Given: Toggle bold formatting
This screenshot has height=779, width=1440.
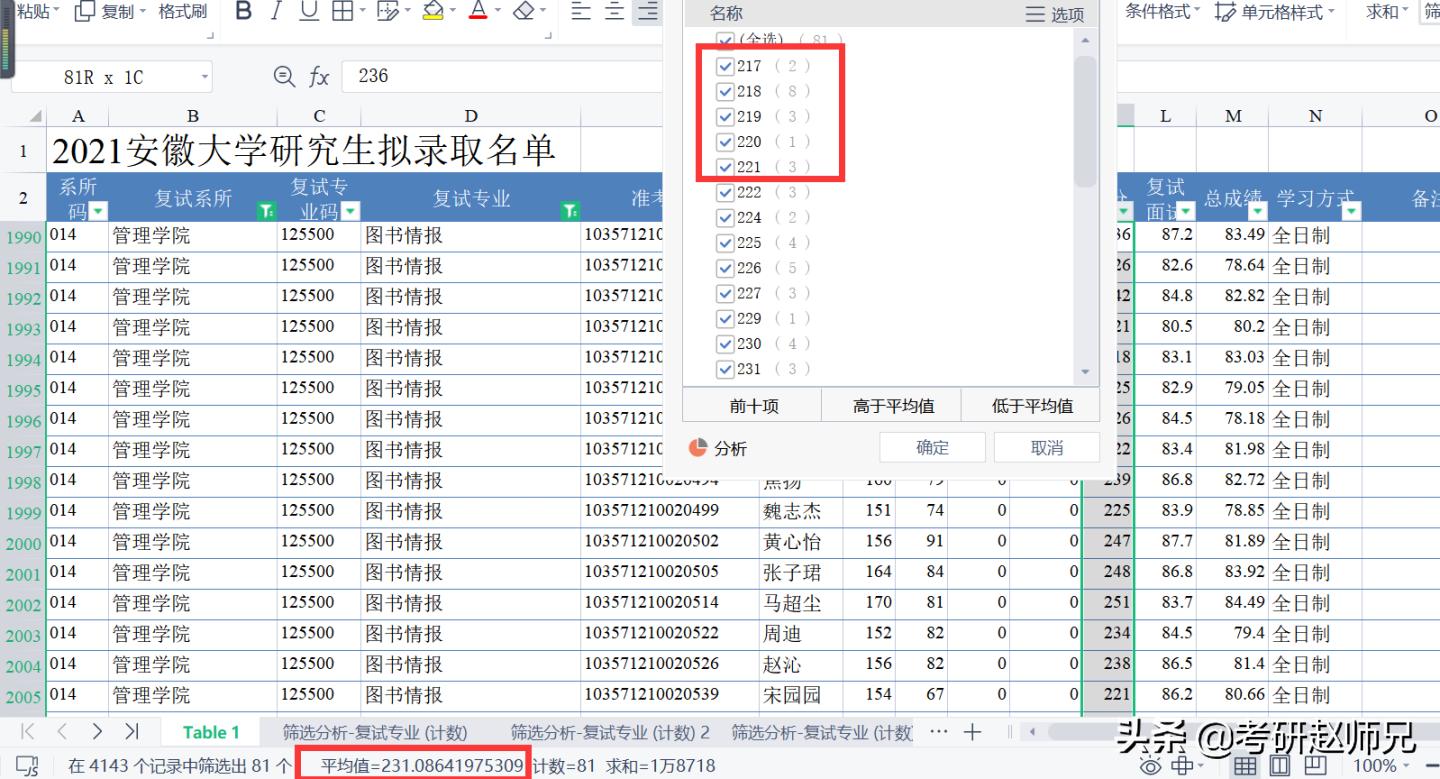Looking at the screenshot, I should [x=243, y=11].
